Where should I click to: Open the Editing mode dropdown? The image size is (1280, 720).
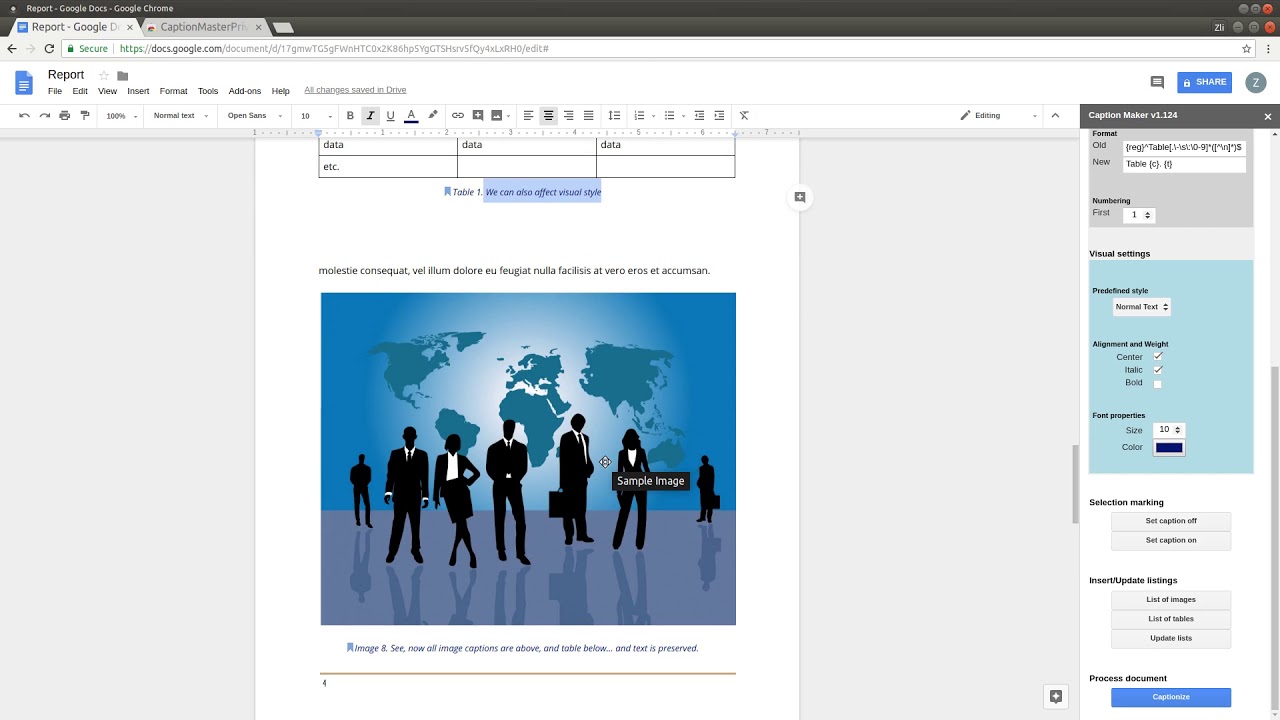[998, 116]
